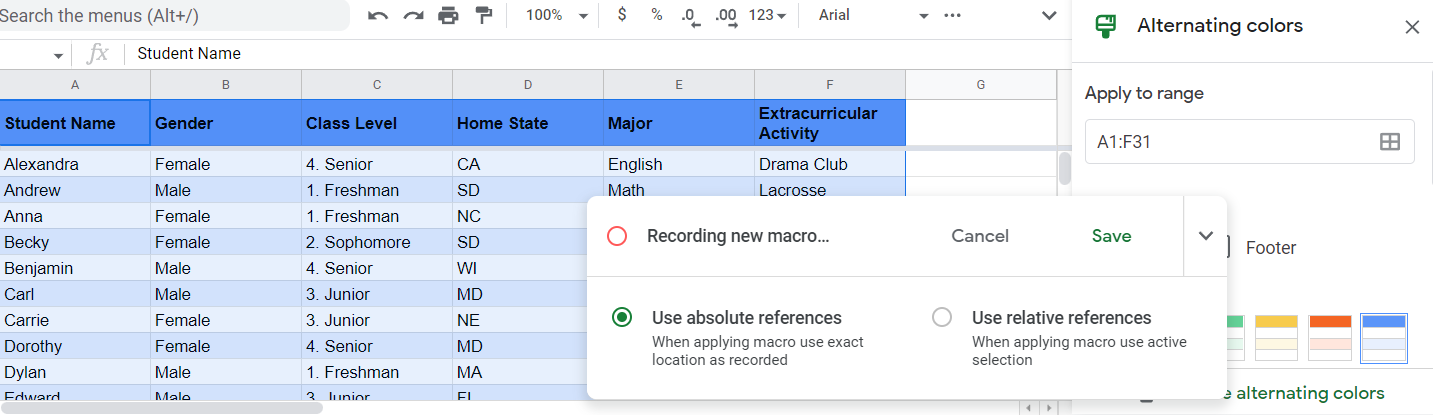Open the Arial font dropdown
The width and height of the screenshot is (1433, 415).
tap(873, 15)
